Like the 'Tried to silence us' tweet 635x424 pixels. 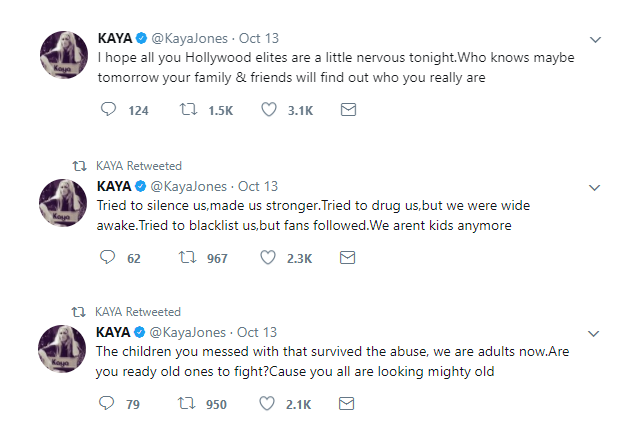pyautogui.click(x=268, y=257)
